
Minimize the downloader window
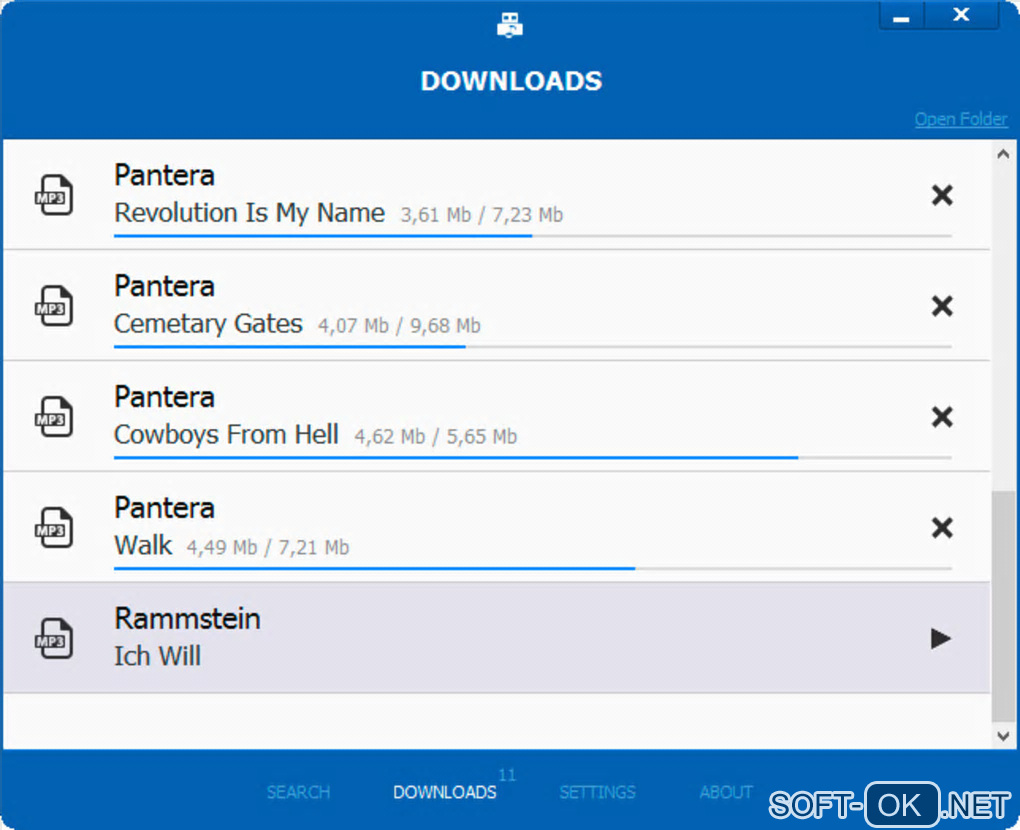[x=901, y=16]
